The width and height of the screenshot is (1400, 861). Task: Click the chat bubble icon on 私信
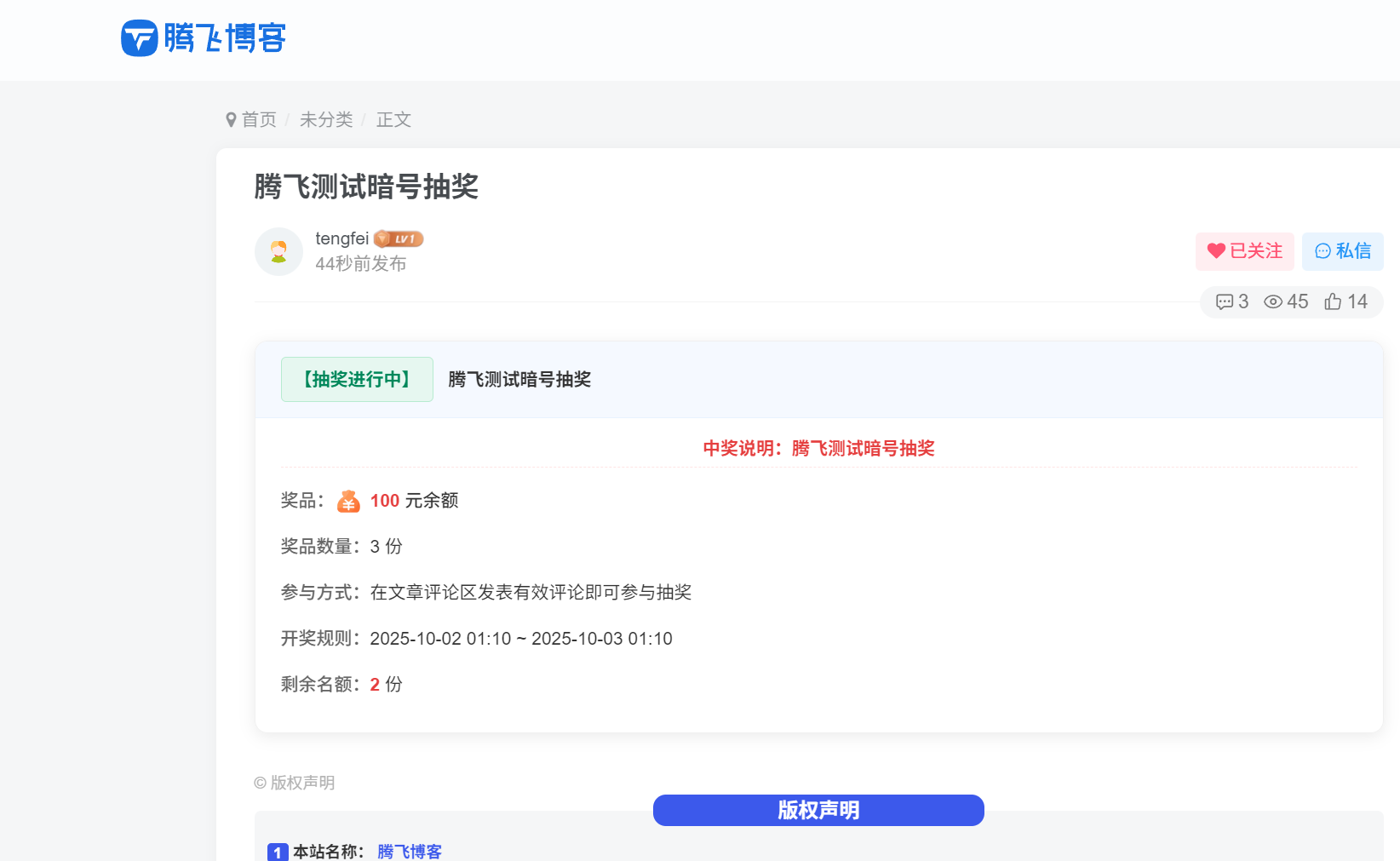click(x=1322, y=251)
